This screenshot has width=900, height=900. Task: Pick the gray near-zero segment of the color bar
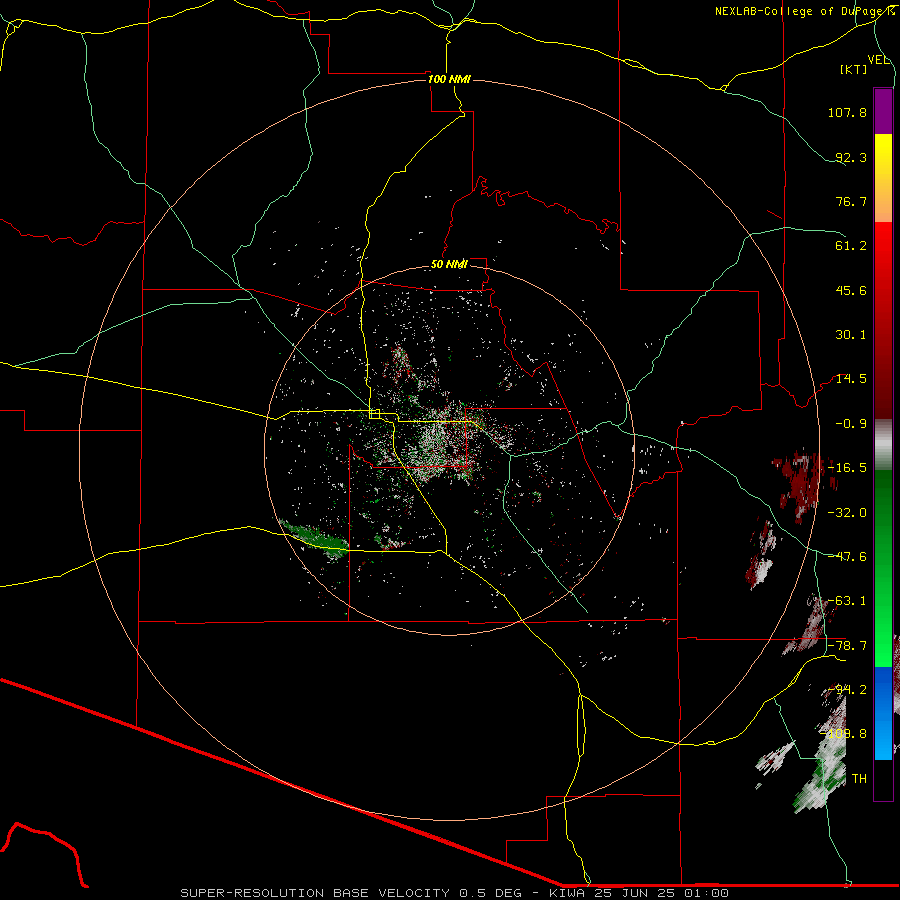click(x=883, y=445)
